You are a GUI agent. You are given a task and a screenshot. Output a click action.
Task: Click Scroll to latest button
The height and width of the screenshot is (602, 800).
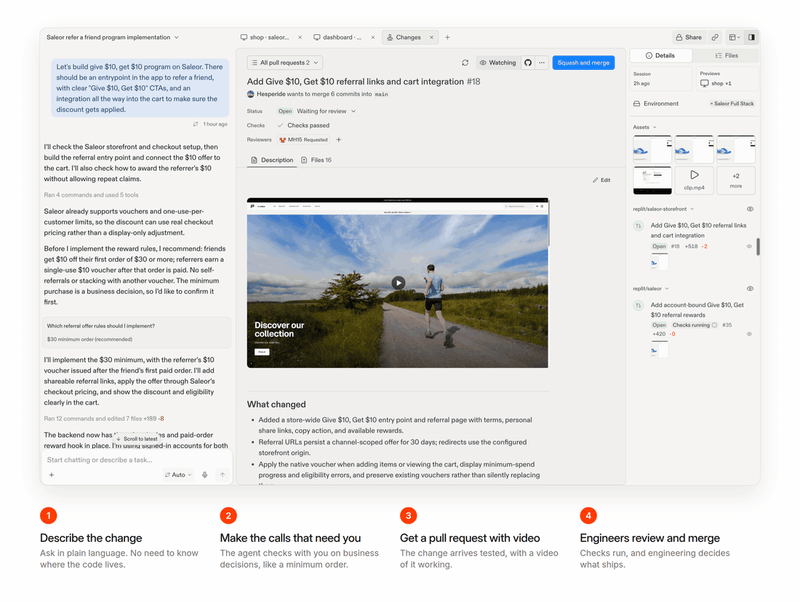click(137, 439)
